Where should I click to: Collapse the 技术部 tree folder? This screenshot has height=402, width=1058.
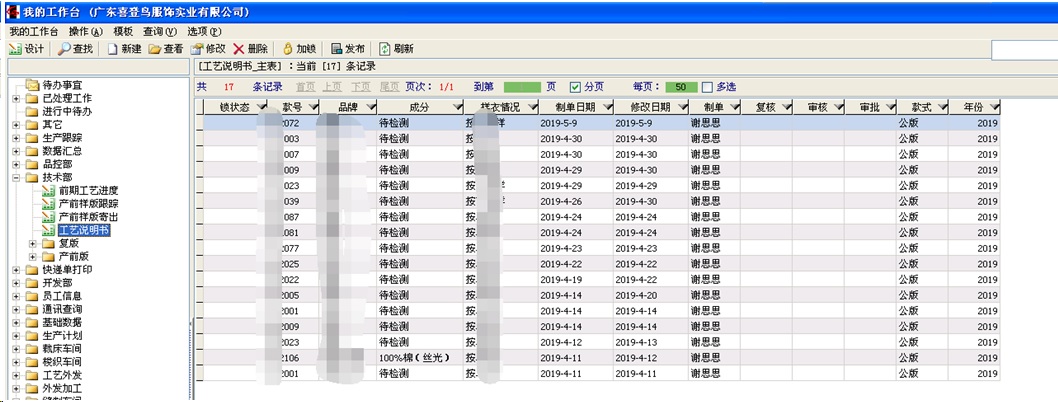(x=16, y=177)
